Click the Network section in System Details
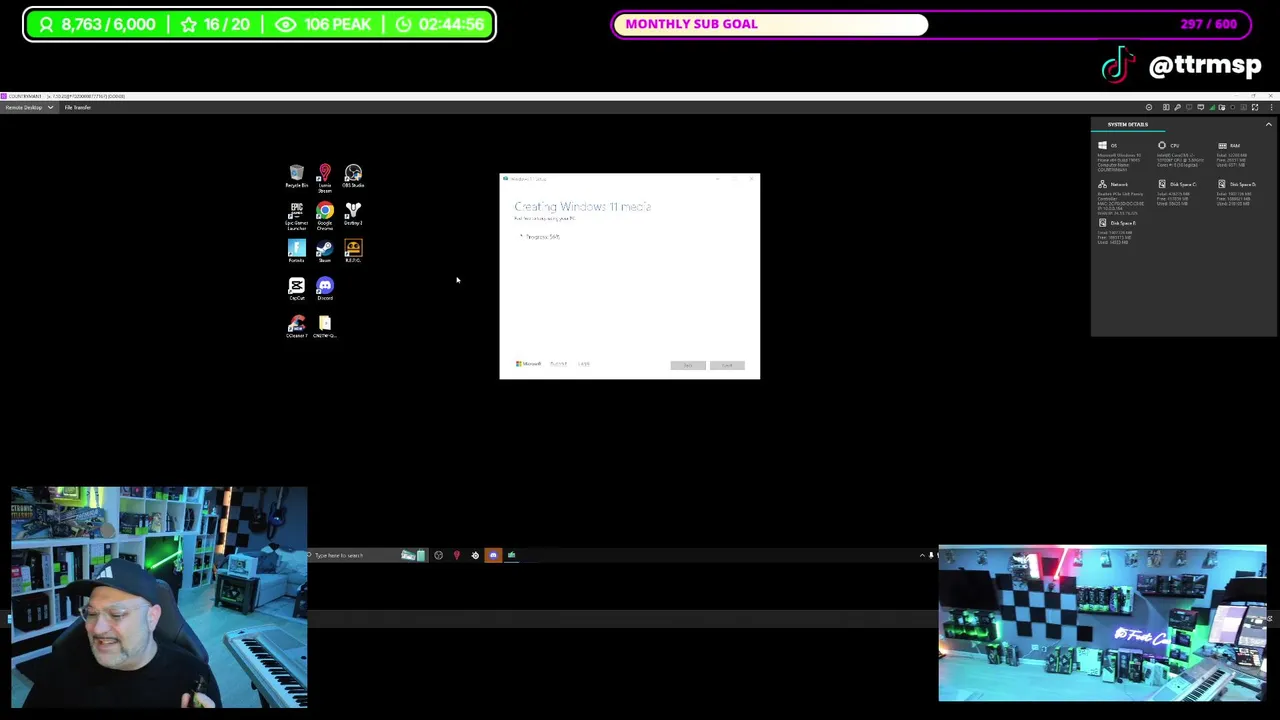 (1121, 197)
